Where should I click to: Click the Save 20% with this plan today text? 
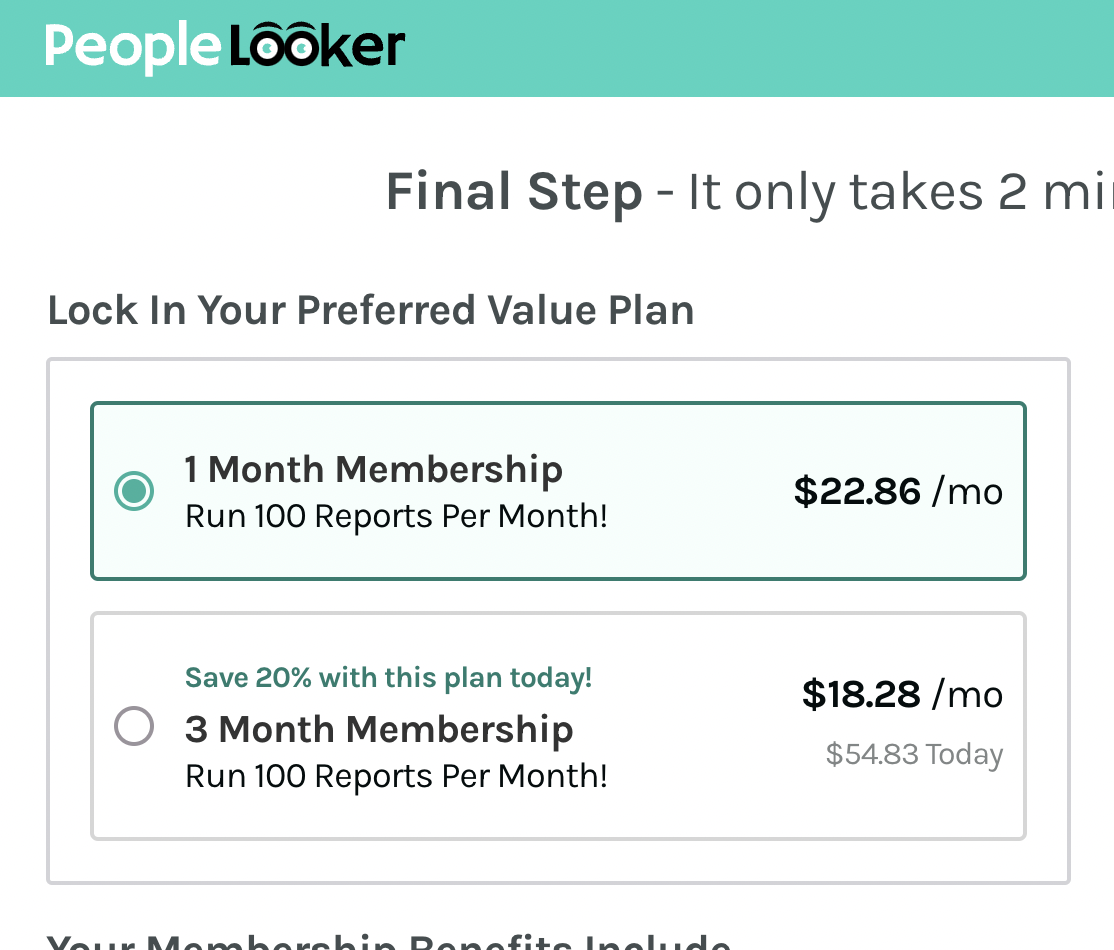click(x=389, y=678)
